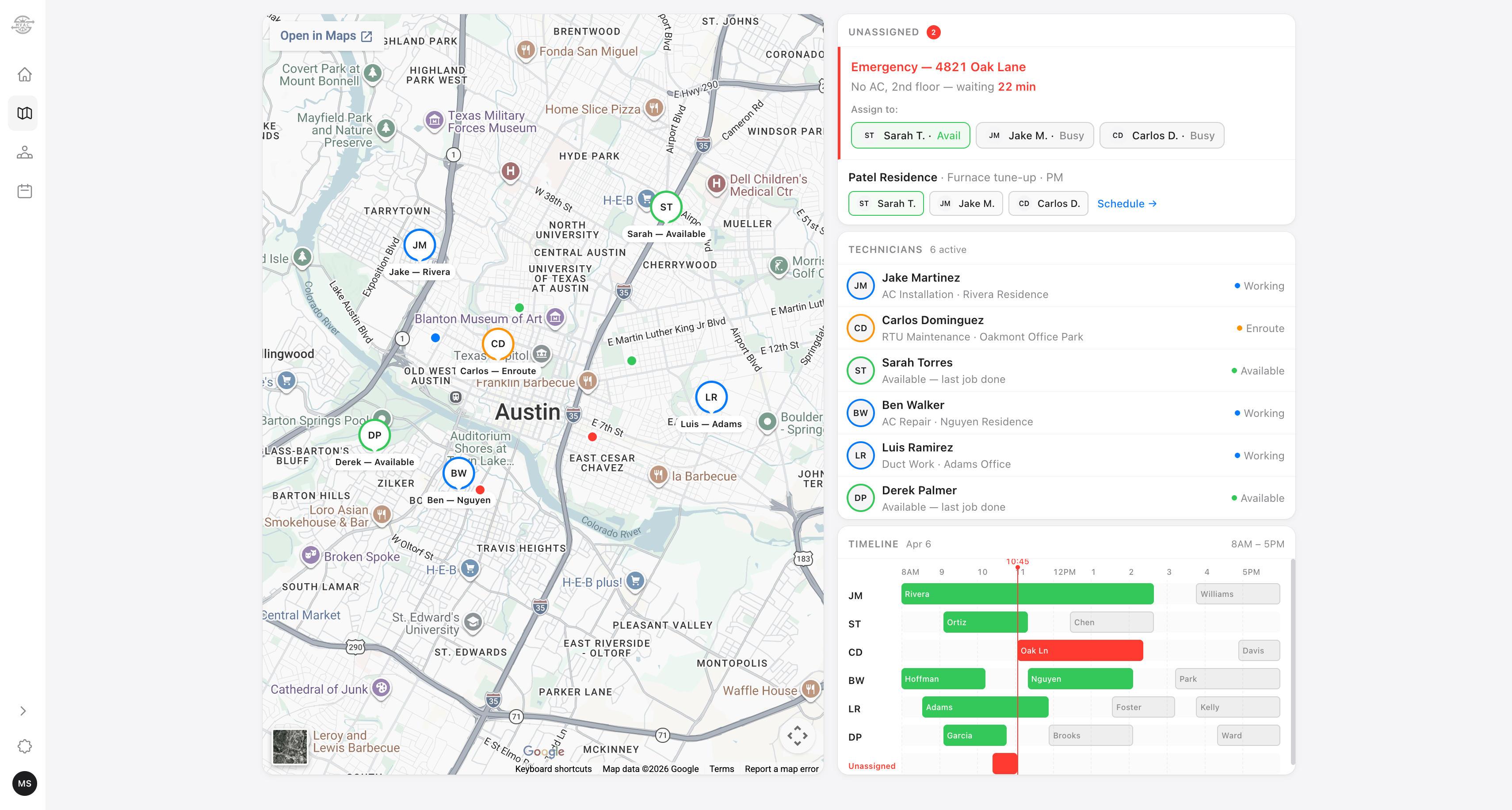Select the Map dispatch icon in the sidebar
Viewport: 1512px width, 810px height.
24,113
